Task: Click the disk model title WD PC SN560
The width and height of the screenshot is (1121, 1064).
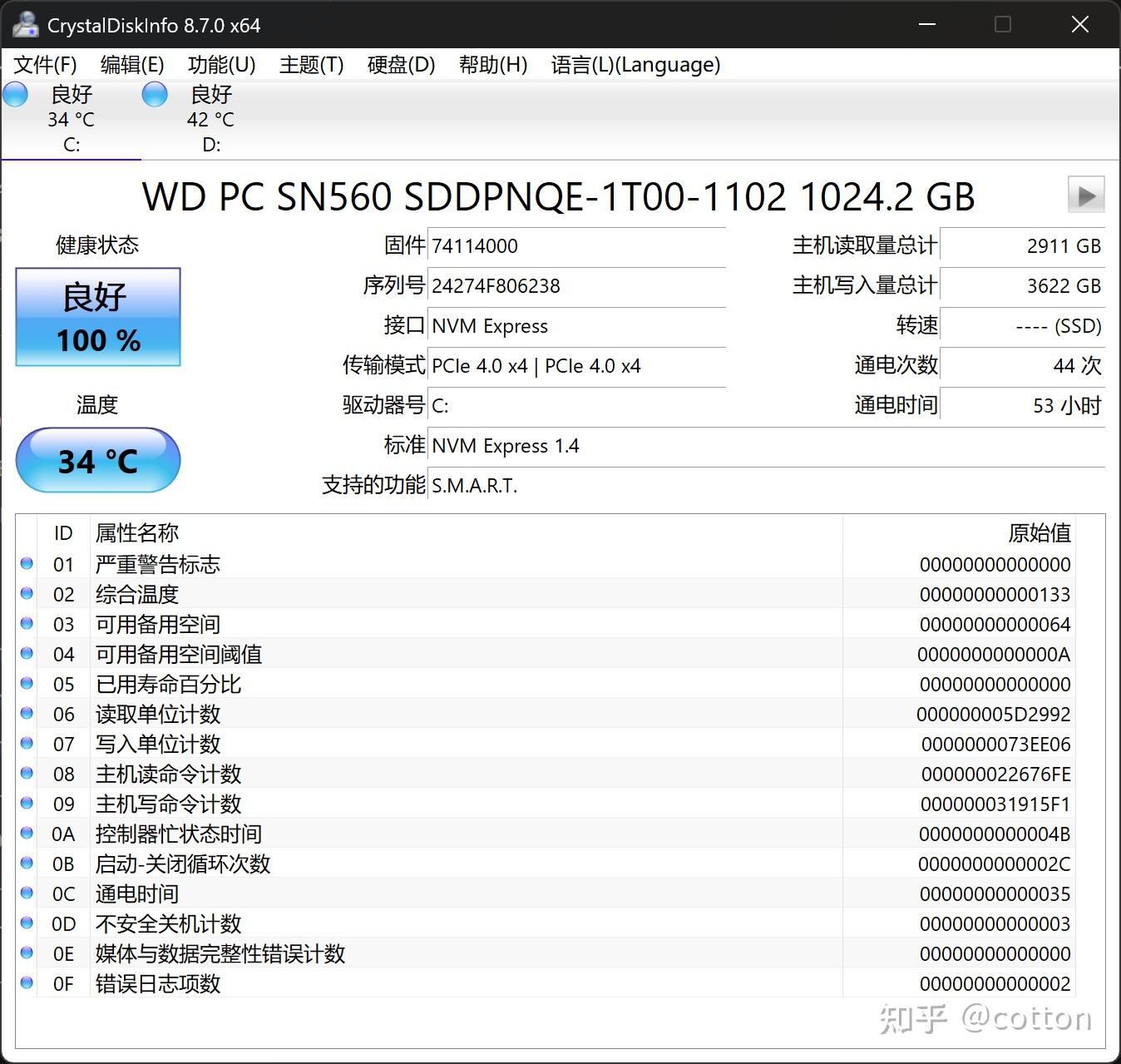Action: point(559,196)
